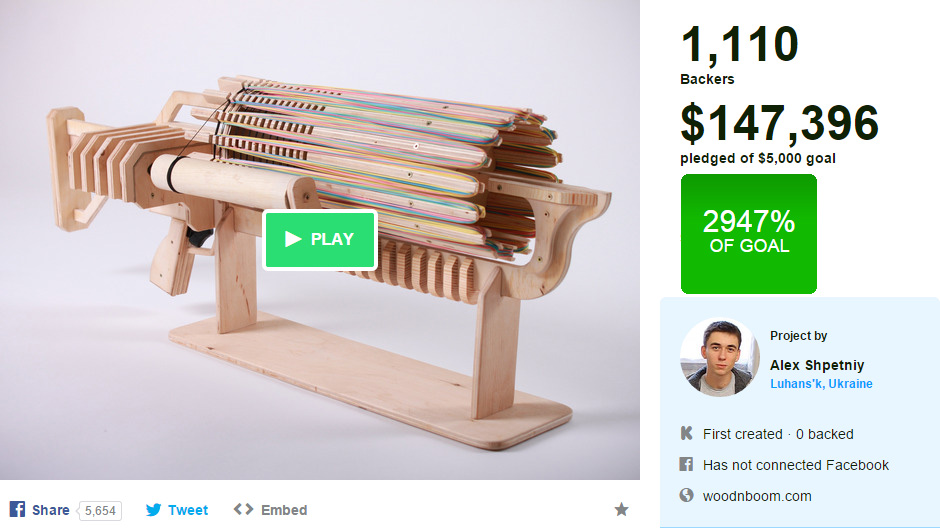This screenshot has width=940, height=528.
Task: Open creator name Alex Shpetniy
Action: pyautogui.click(x=817, y=365)
